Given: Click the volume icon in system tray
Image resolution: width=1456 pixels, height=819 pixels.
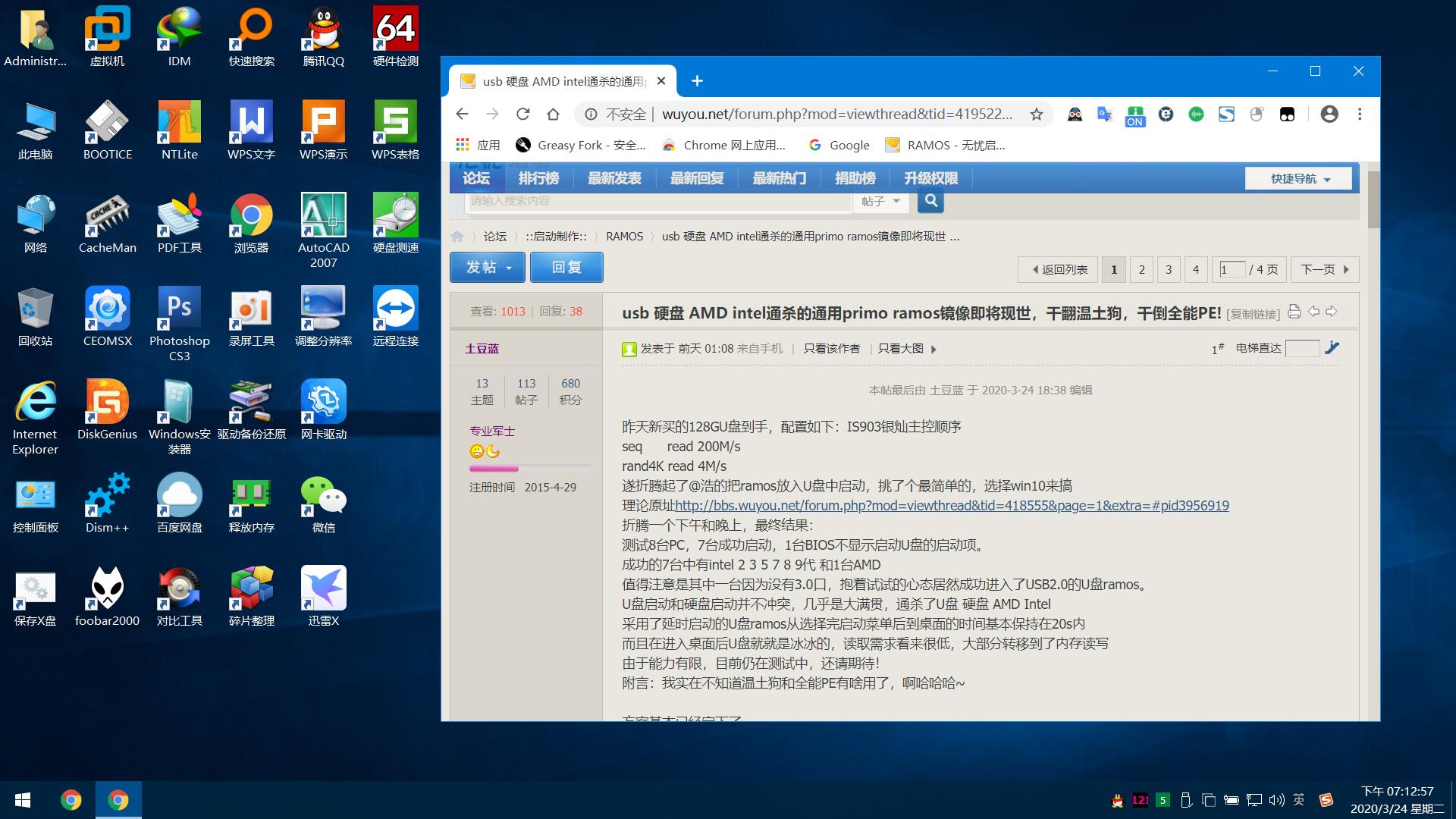Looking at the screenshot, I should 1276,800.
